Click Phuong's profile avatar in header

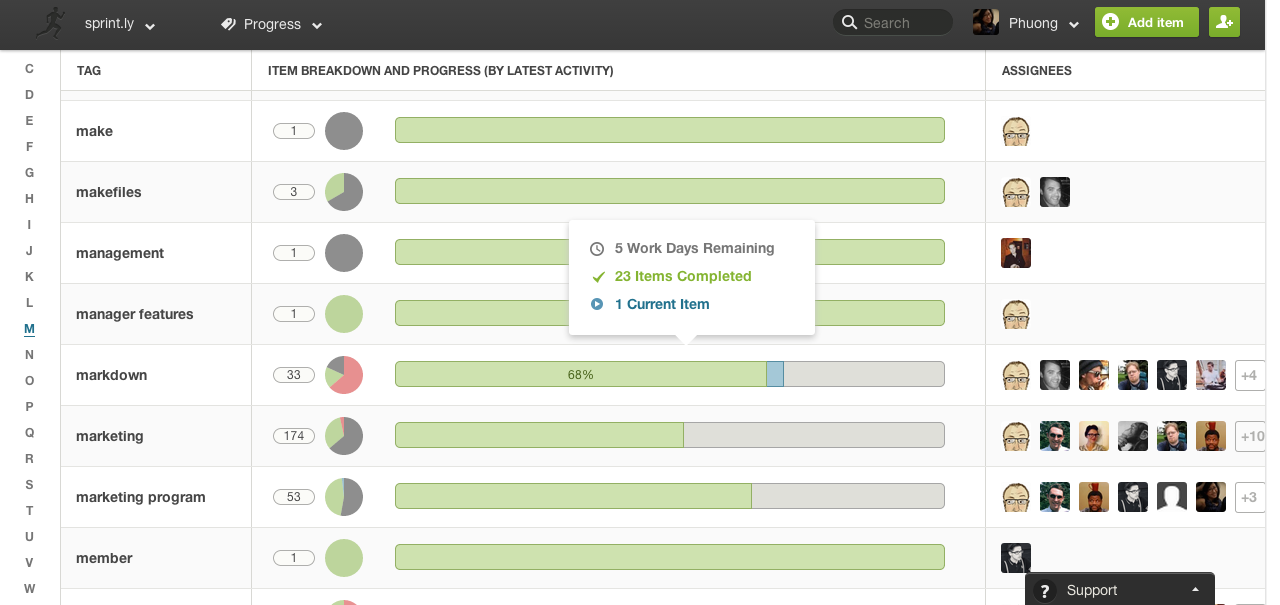point(986,23)
